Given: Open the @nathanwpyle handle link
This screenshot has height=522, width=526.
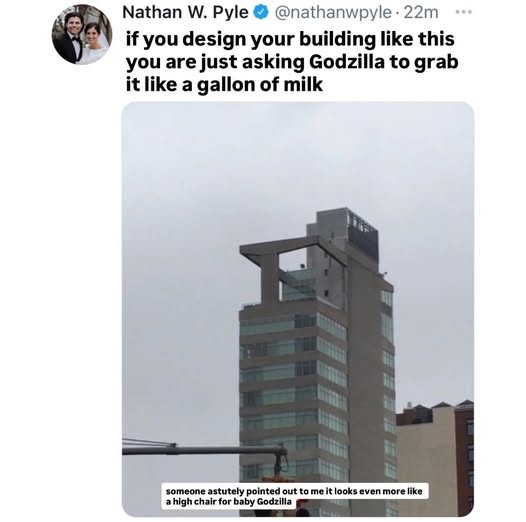Looking at the screenshot, I should tap(333, 13).
